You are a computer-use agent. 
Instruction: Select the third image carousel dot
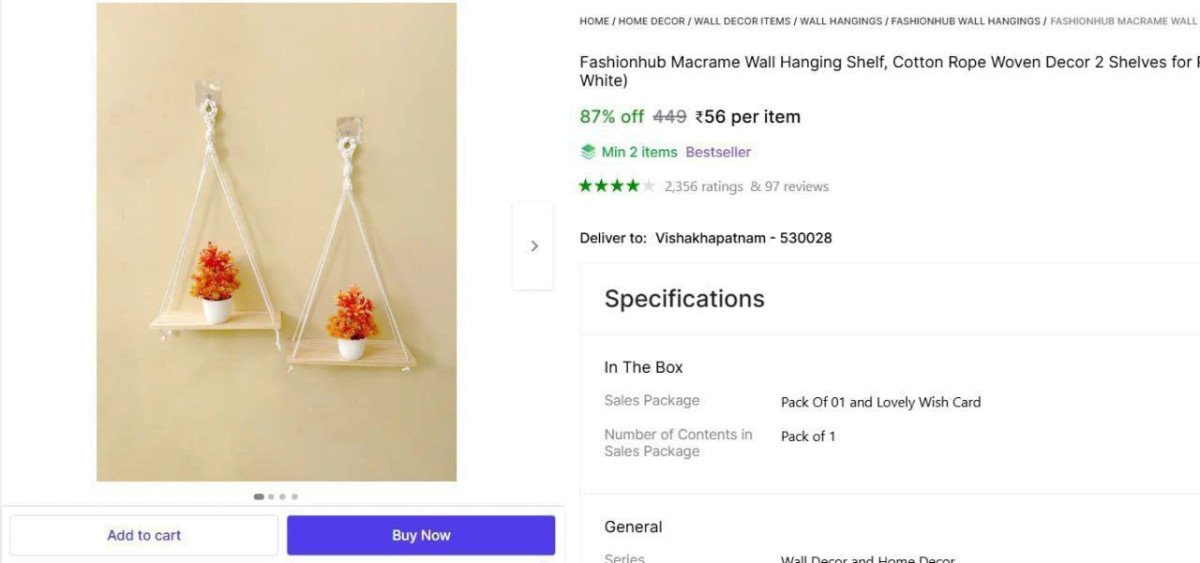[x=283, y=496]
